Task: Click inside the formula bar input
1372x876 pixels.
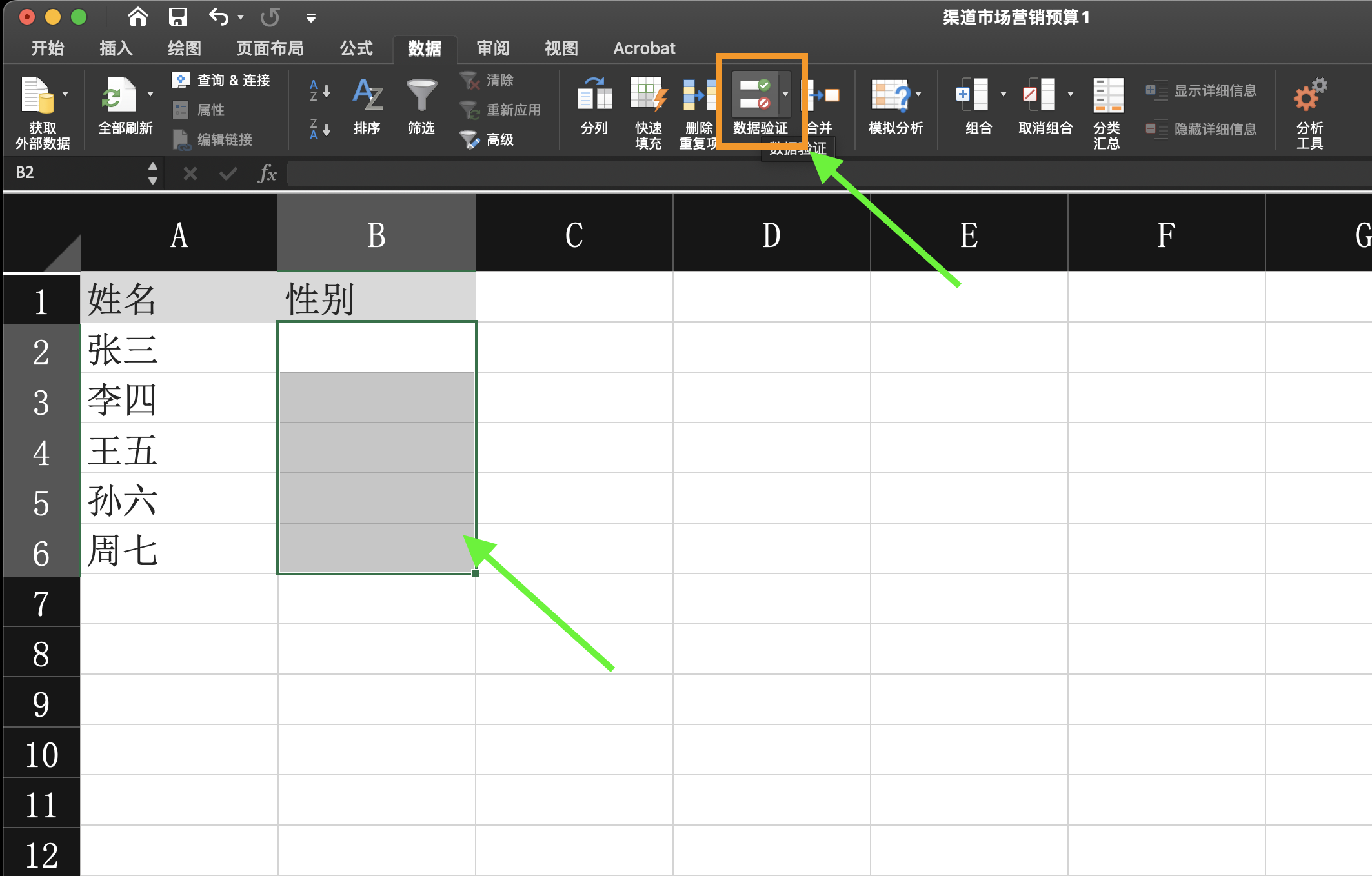Action: point(829,174)
